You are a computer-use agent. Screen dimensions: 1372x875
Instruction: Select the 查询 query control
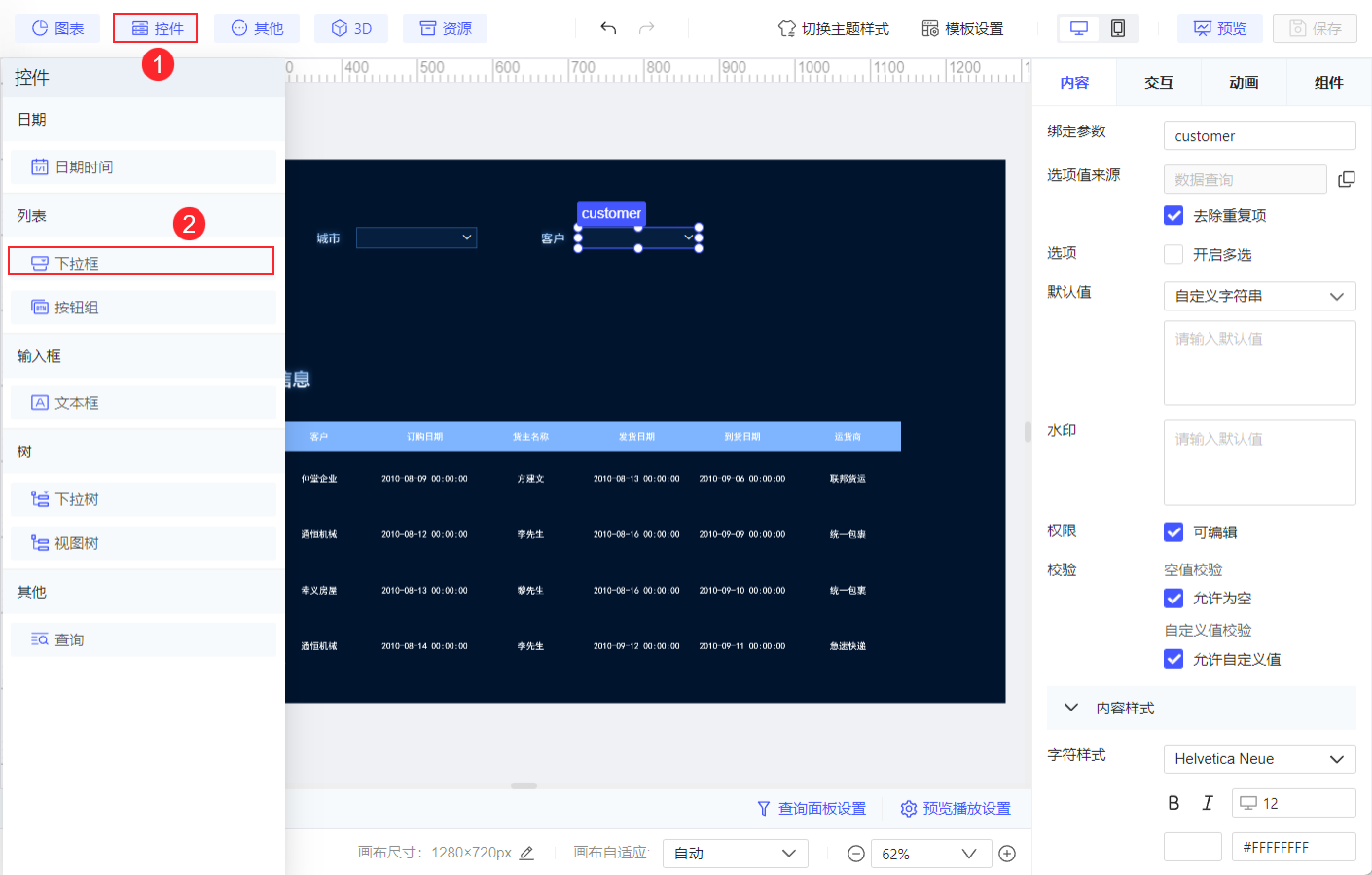[x=143, y=638]
